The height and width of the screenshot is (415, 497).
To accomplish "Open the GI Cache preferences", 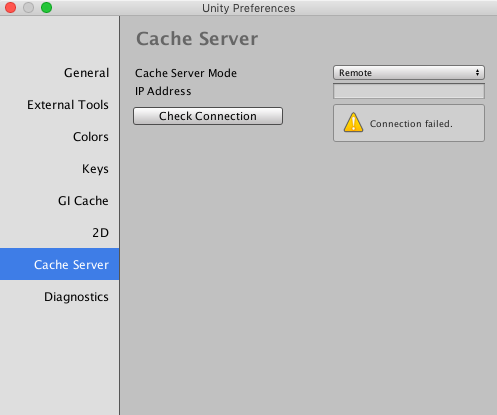I will pyautogui.click(x=83, y=201).
